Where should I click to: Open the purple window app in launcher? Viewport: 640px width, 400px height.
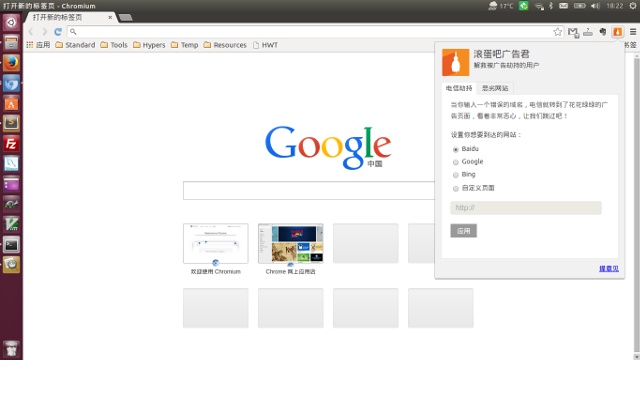click(11, 184)
